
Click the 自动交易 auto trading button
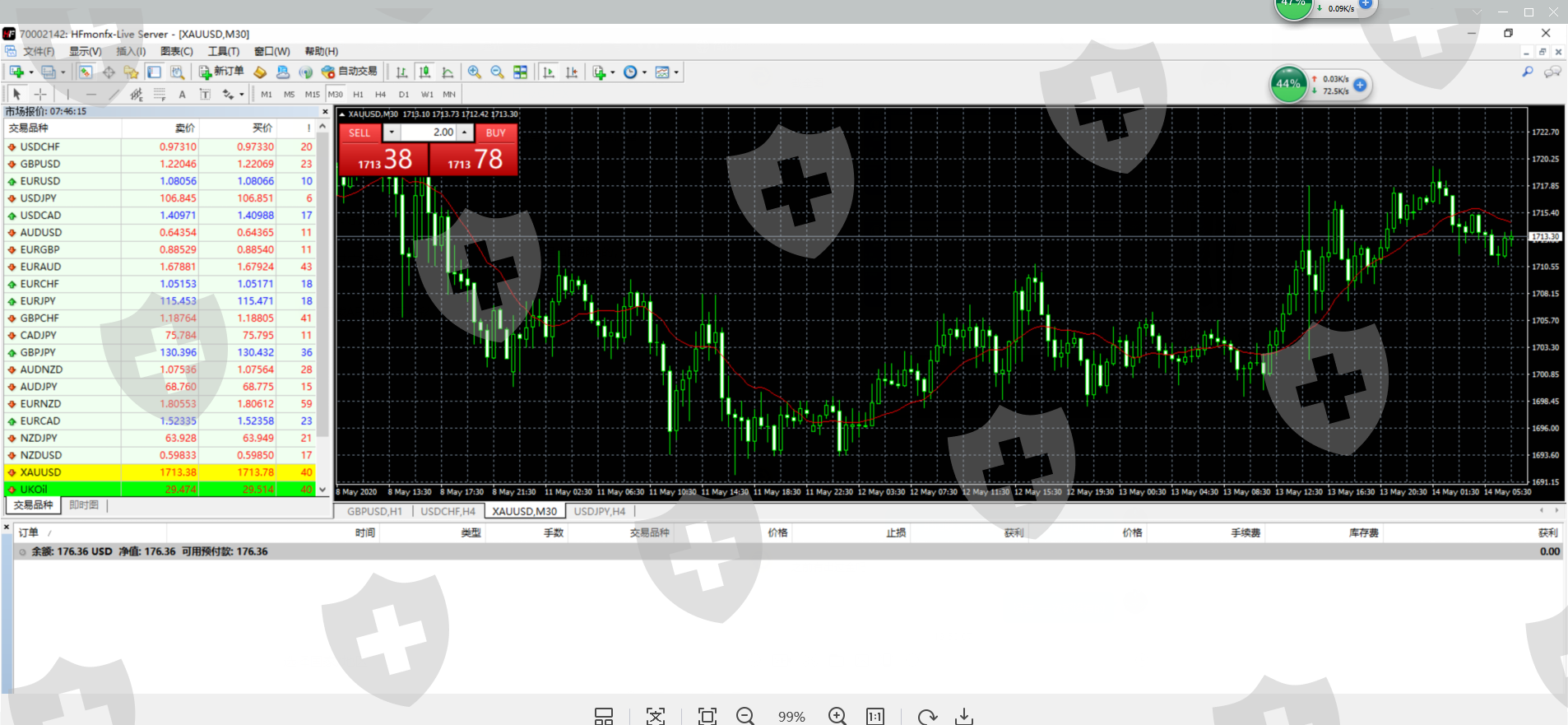pyautogui.click(x=349, y=72)
